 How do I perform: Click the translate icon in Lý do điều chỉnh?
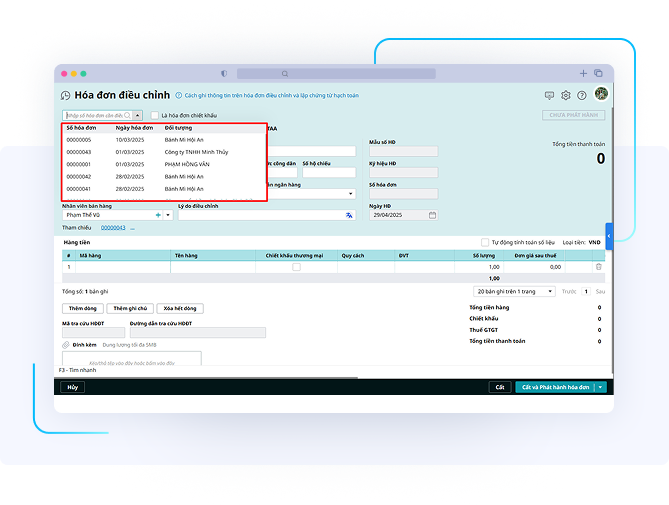pyautogui.click(x=349, y=215)
